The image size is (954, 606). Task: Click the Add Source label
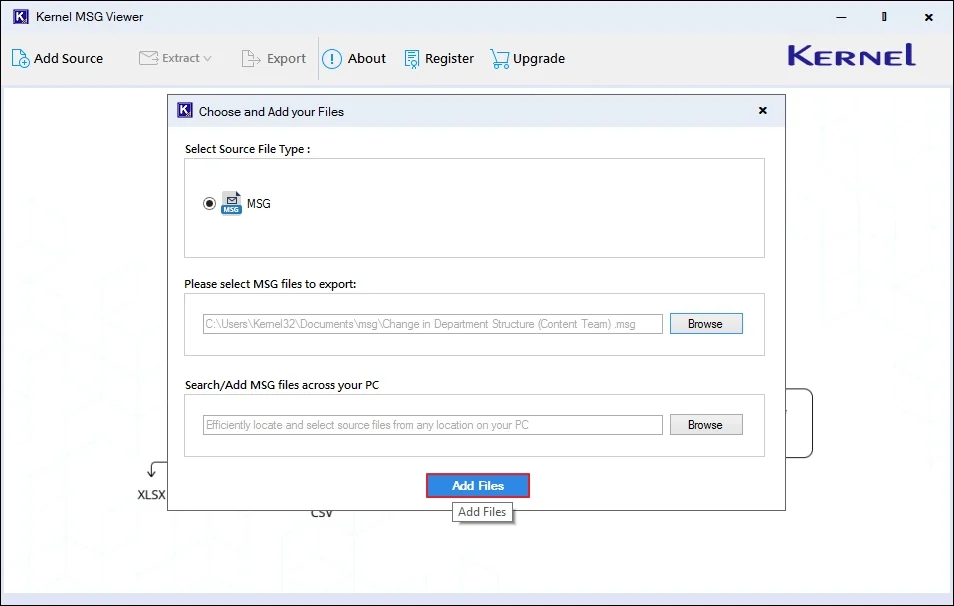coord(68,58)
